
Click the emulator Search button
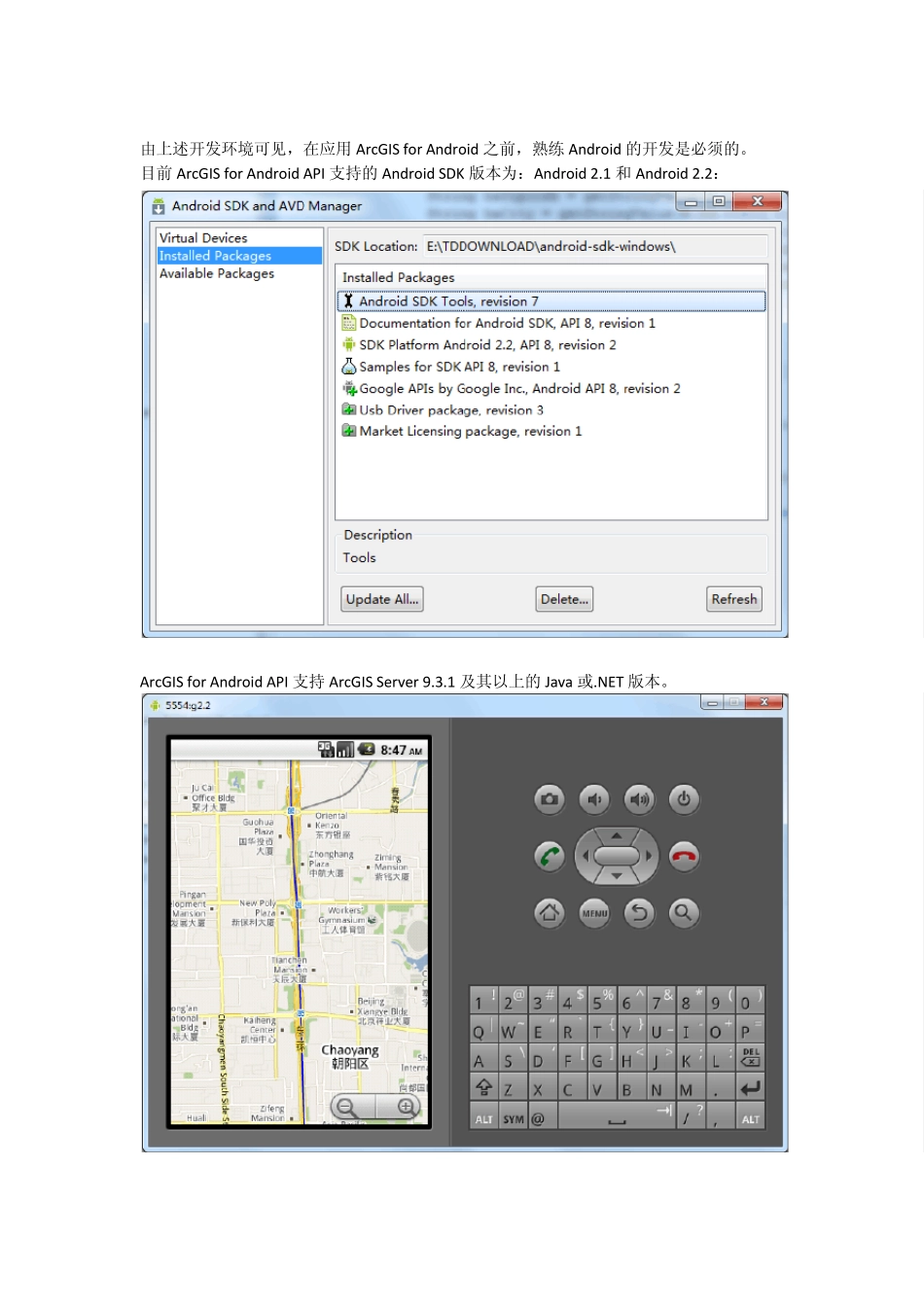pos(684,912)
